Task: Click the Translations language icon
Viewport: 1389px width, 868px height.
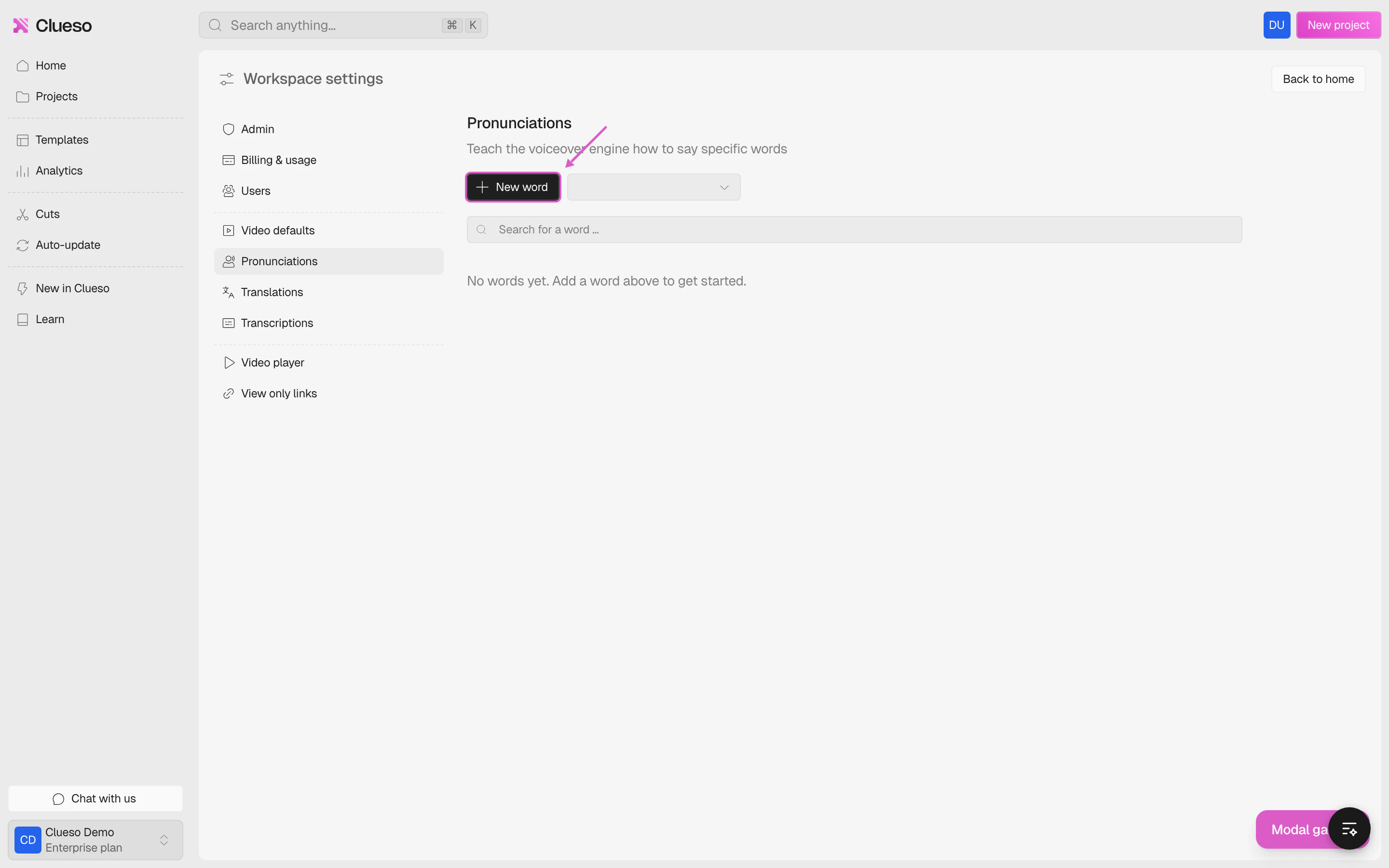Action: click(x=228, y=292)
